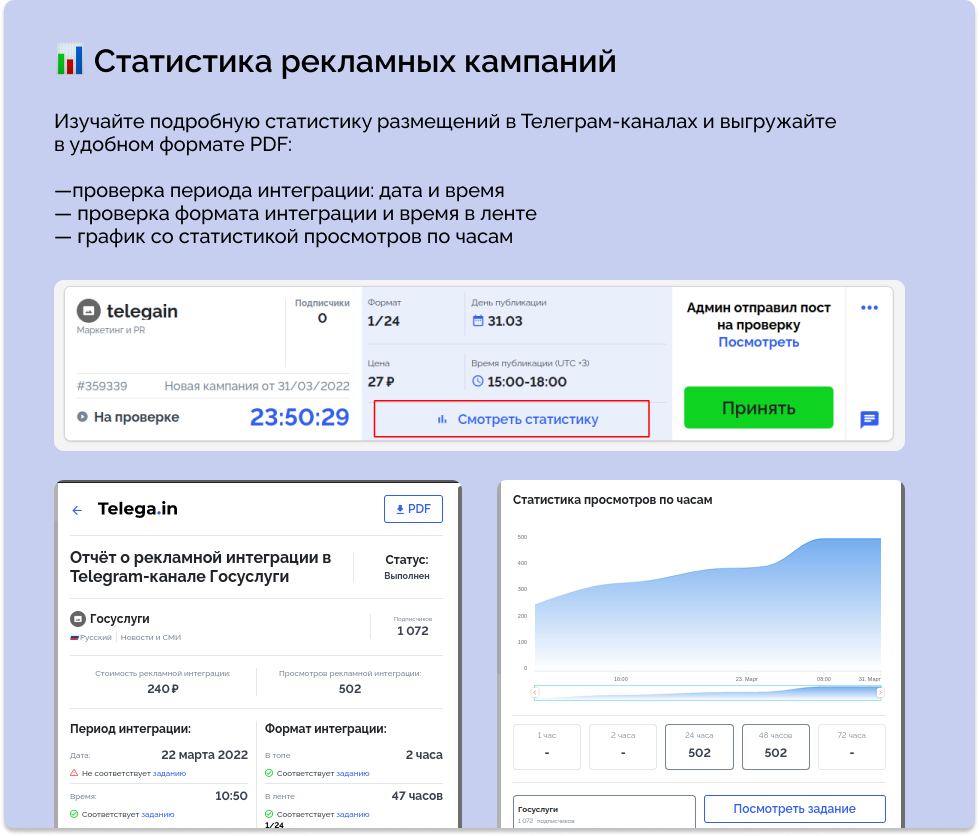Click the 'Новая кампания от 31/03/2022' text
This screenshot has height=836, width=979.
257,386
